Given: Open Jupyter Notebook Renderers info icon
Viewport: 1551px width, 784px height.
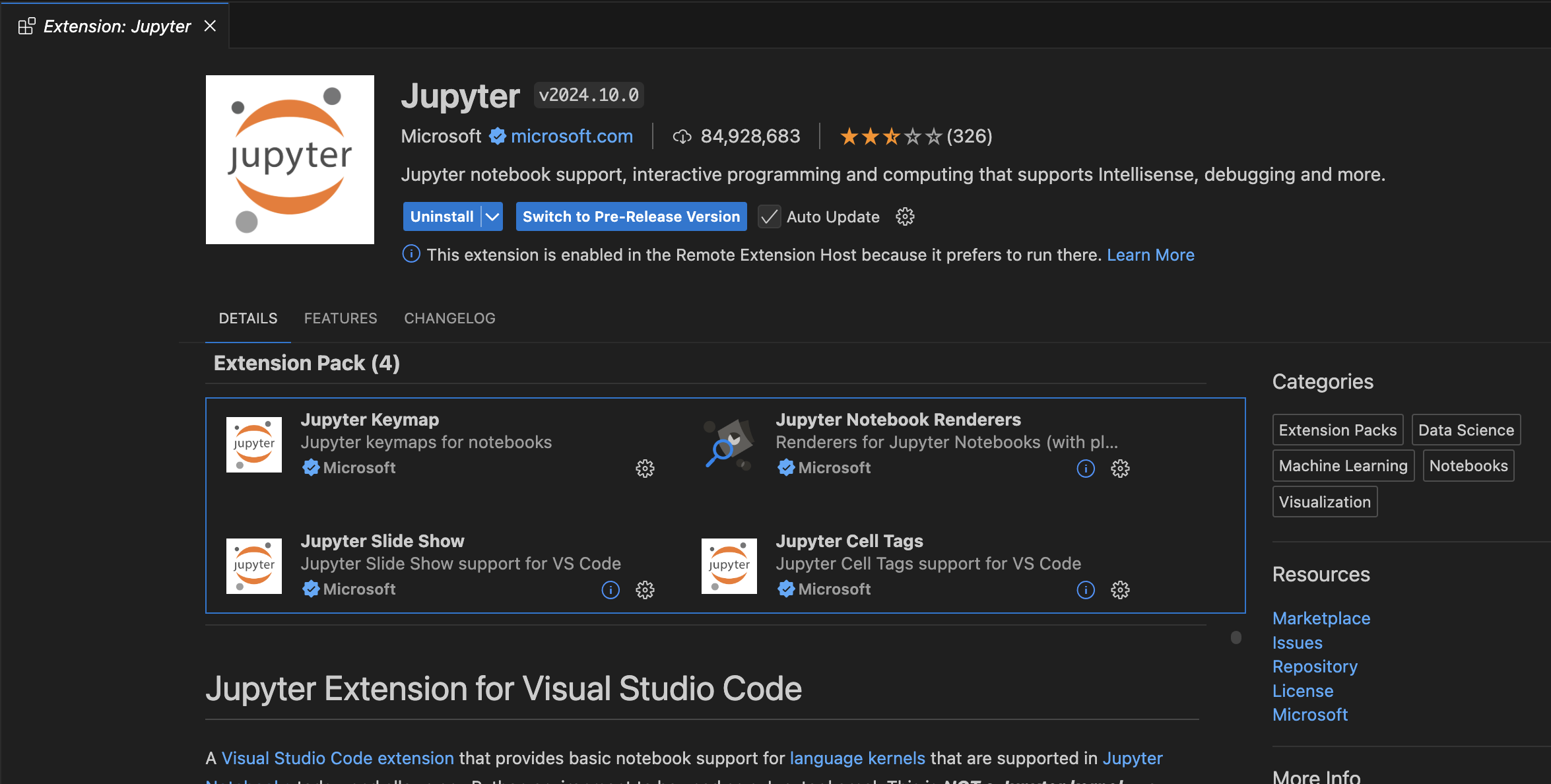Looking at the screenshot, I should click(1086, 469).
